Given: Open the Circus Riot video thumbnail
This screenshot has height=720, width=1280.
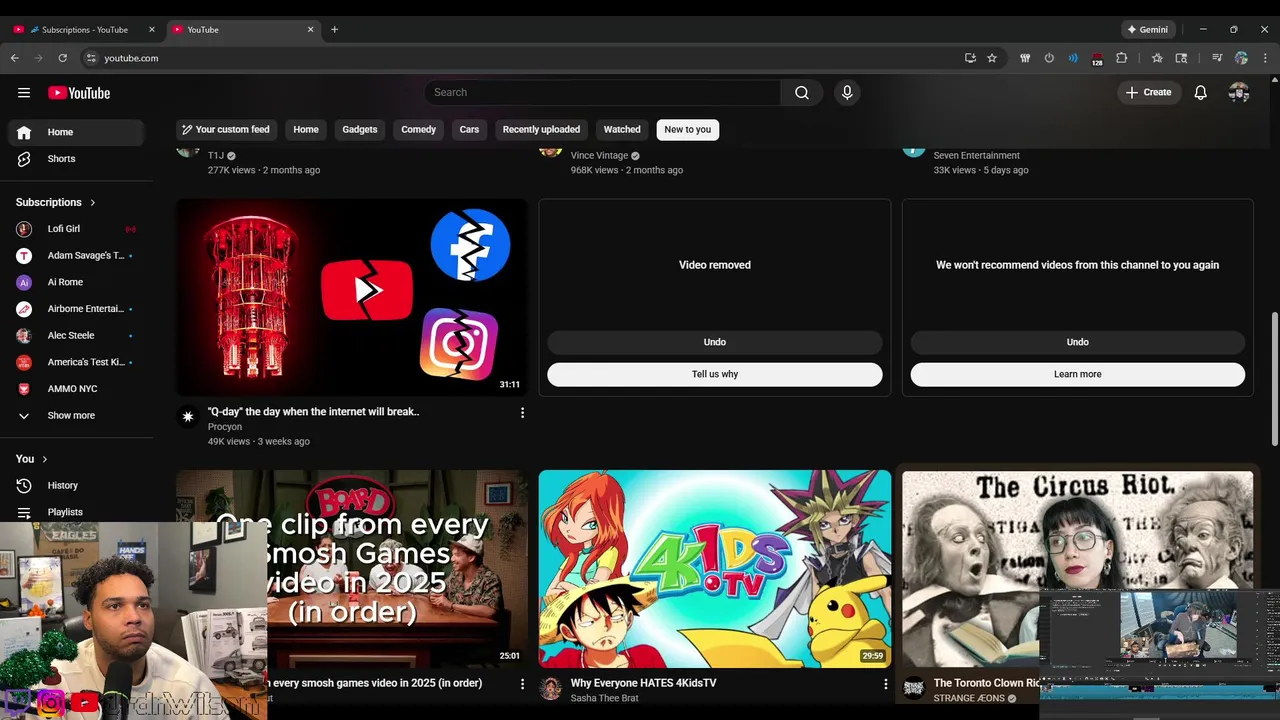Looking at the screenshot, I should tap(1078, 569).
